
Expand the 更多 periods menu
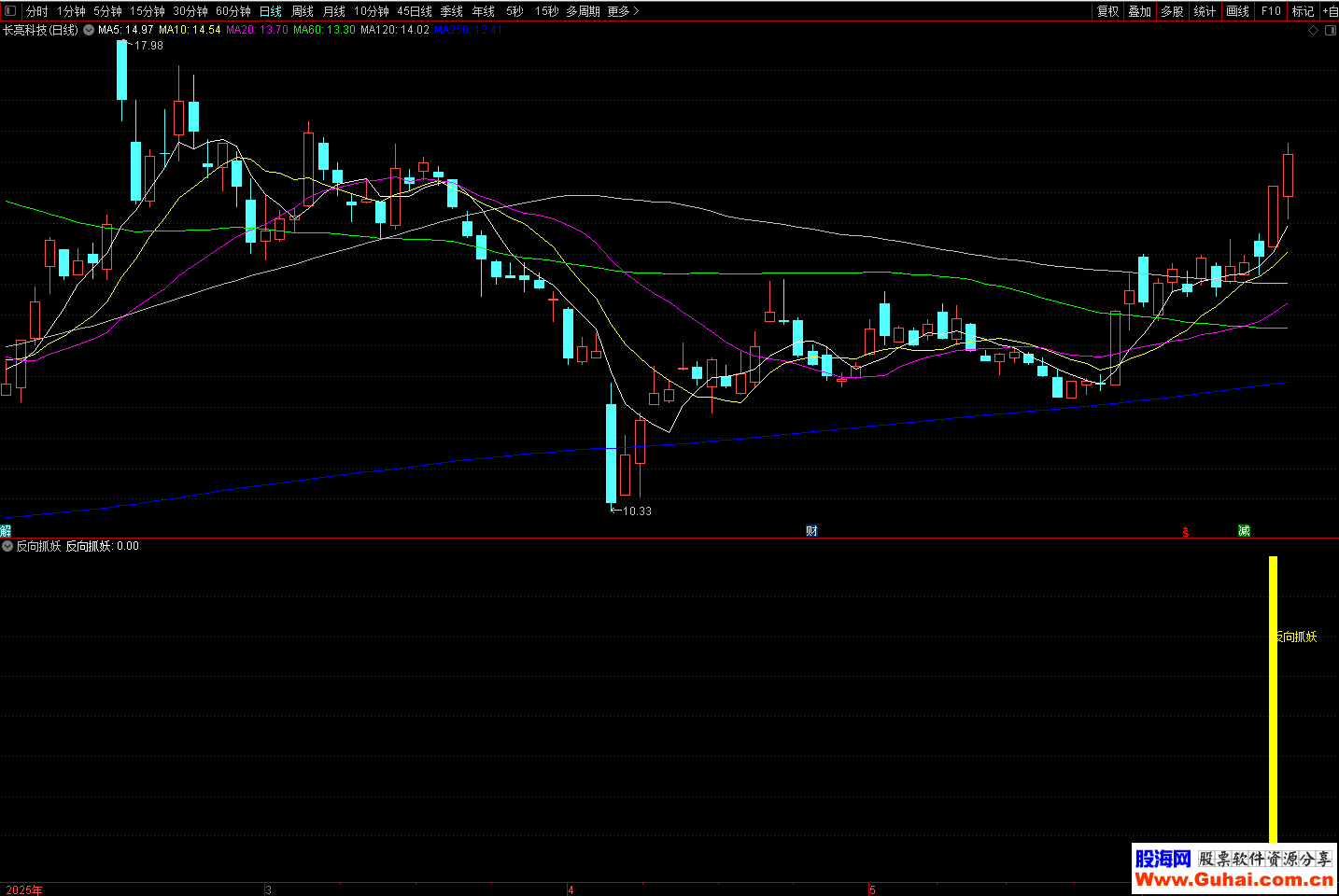(x=623, y=11)
